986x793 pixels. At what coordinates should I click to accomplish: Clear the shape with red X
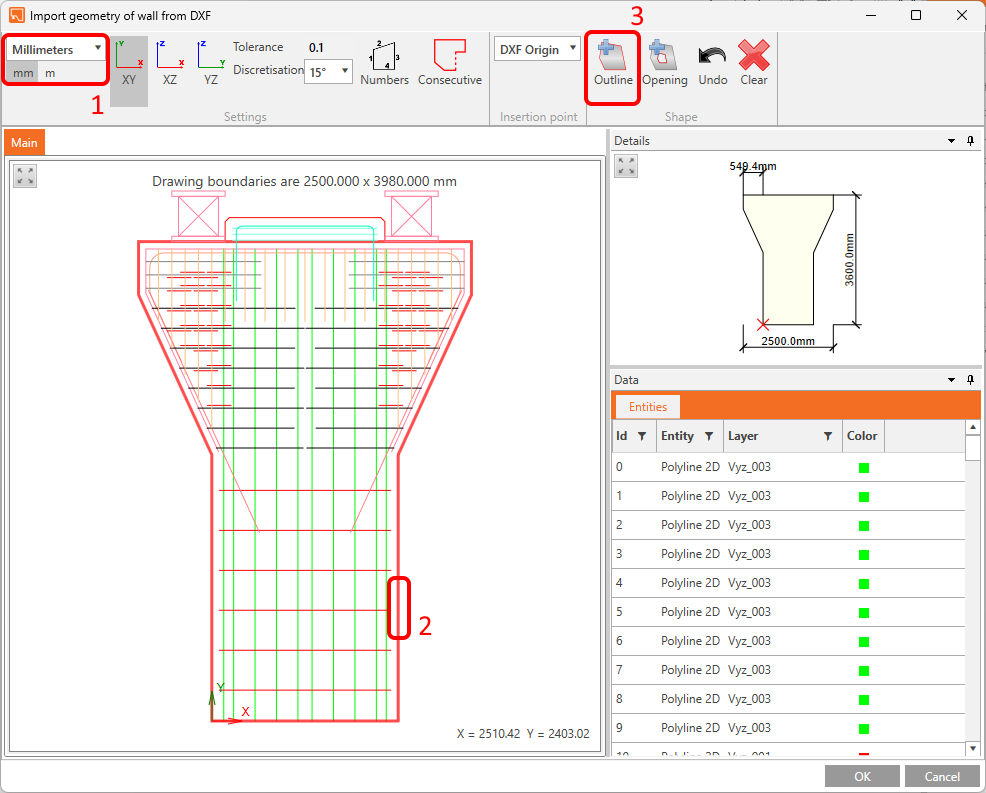tap(753, 63)
